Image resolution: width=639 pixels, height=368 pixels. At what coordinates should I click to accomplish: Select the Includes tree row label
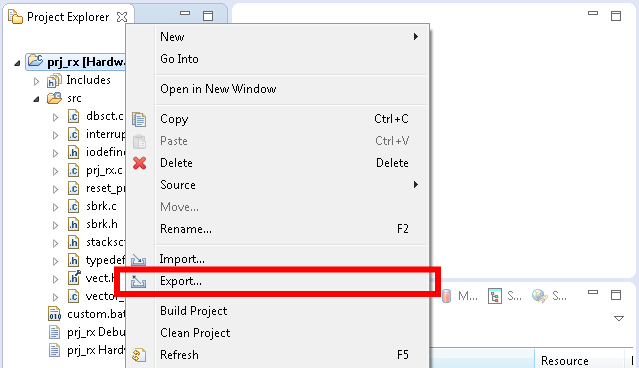(x=88, y=80)
